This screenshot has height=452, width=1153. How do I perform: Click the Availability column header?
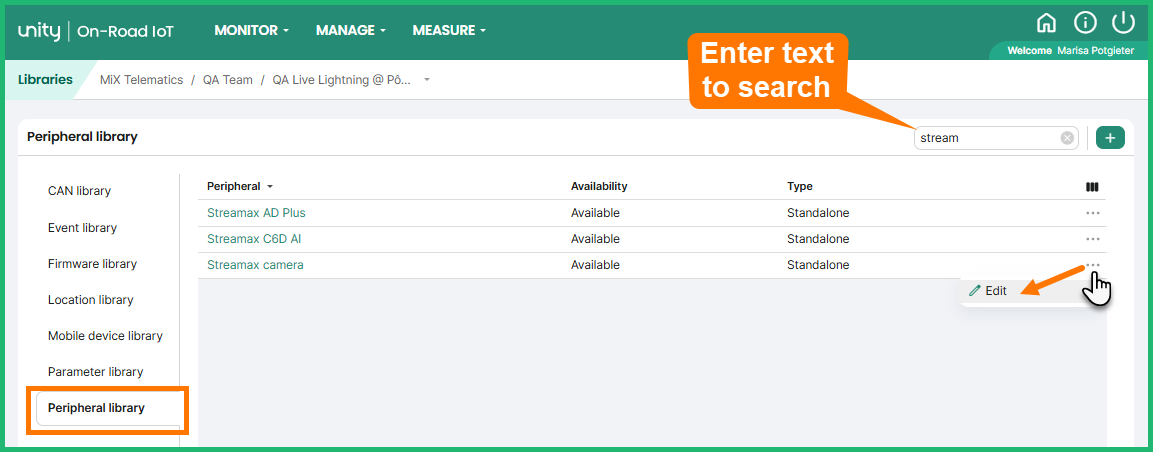(599, 186)
